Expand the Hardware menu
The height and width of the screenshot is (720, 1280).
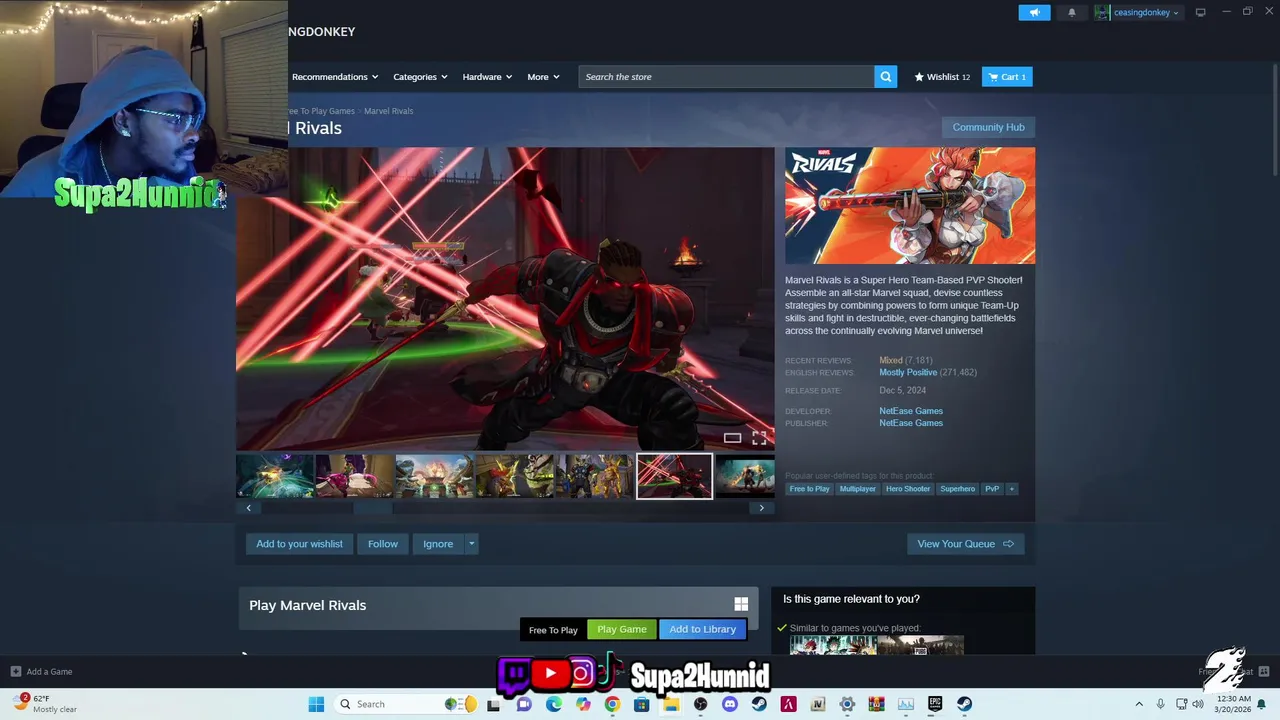pyautogui.click(x=487, y=77)
